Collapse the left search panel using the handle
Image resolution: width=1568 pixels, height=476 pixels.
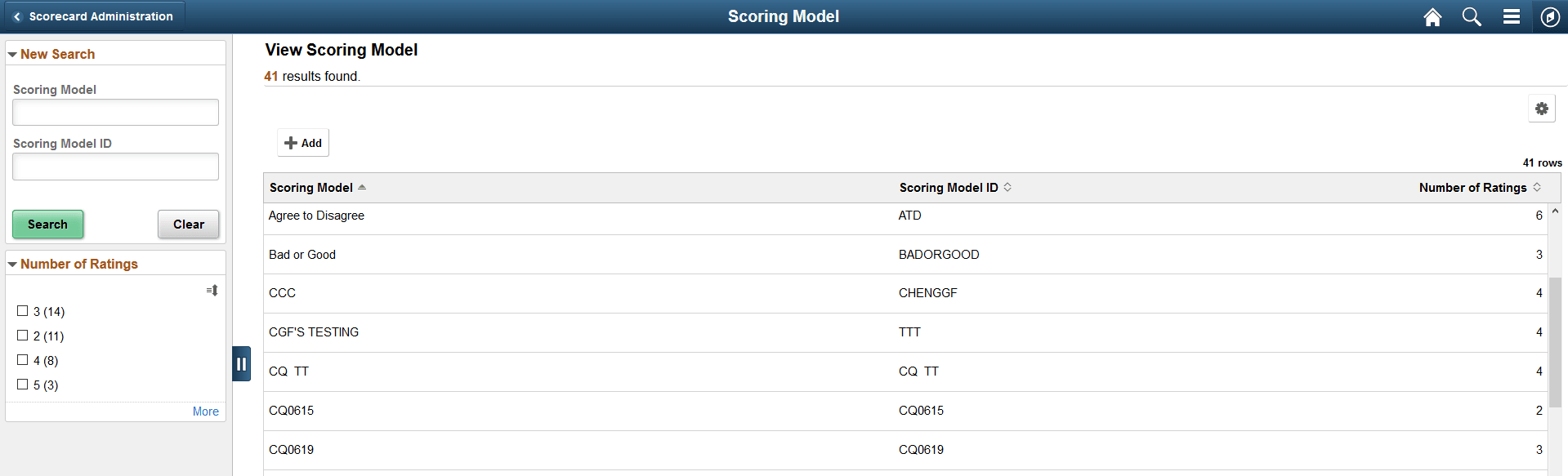click(x=241, y=365)
